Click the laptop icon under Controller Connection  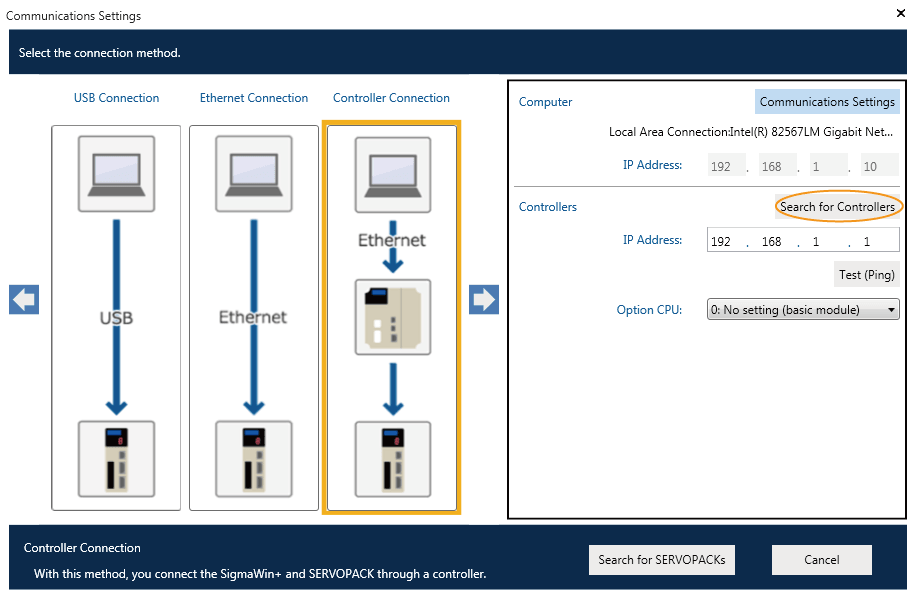[x=392, y=173]
